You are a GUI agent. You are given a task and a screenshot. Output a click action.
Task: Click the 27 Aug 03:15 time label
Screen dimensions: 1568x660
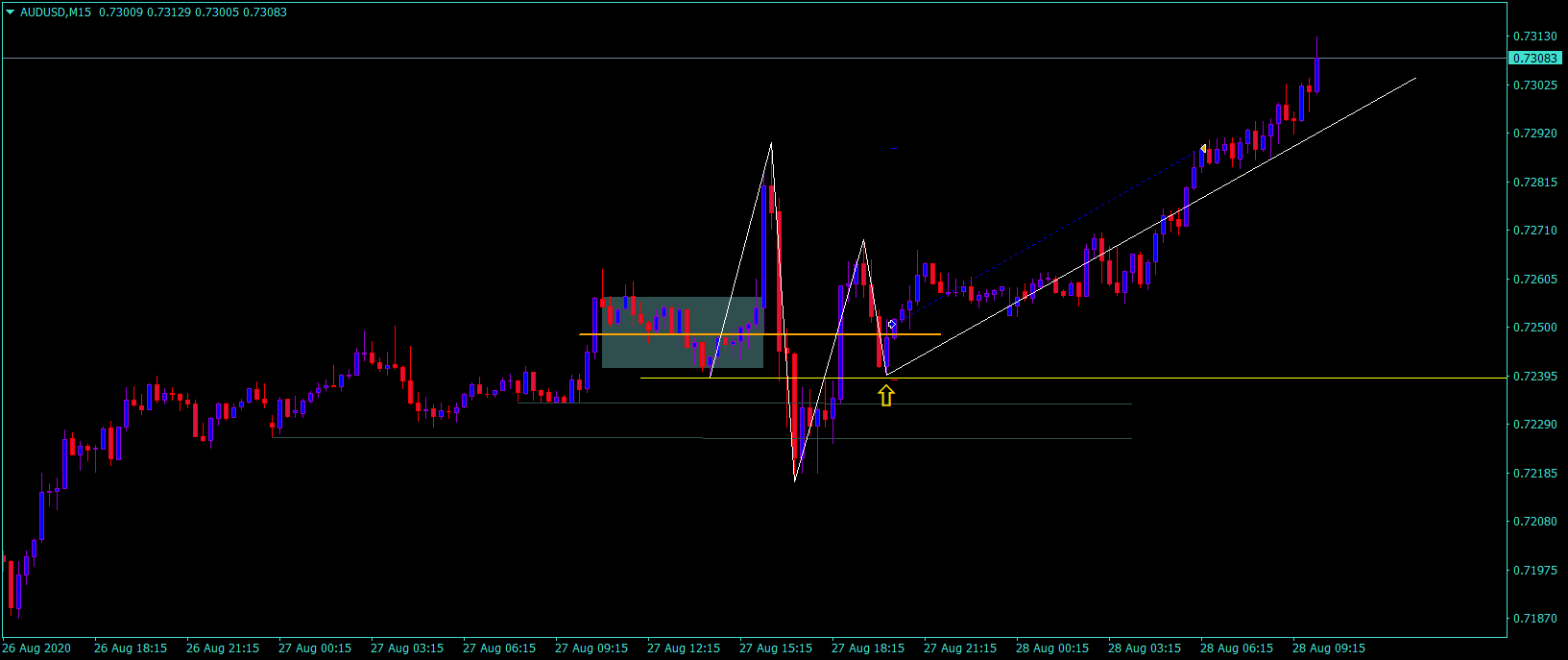[407, 648]
